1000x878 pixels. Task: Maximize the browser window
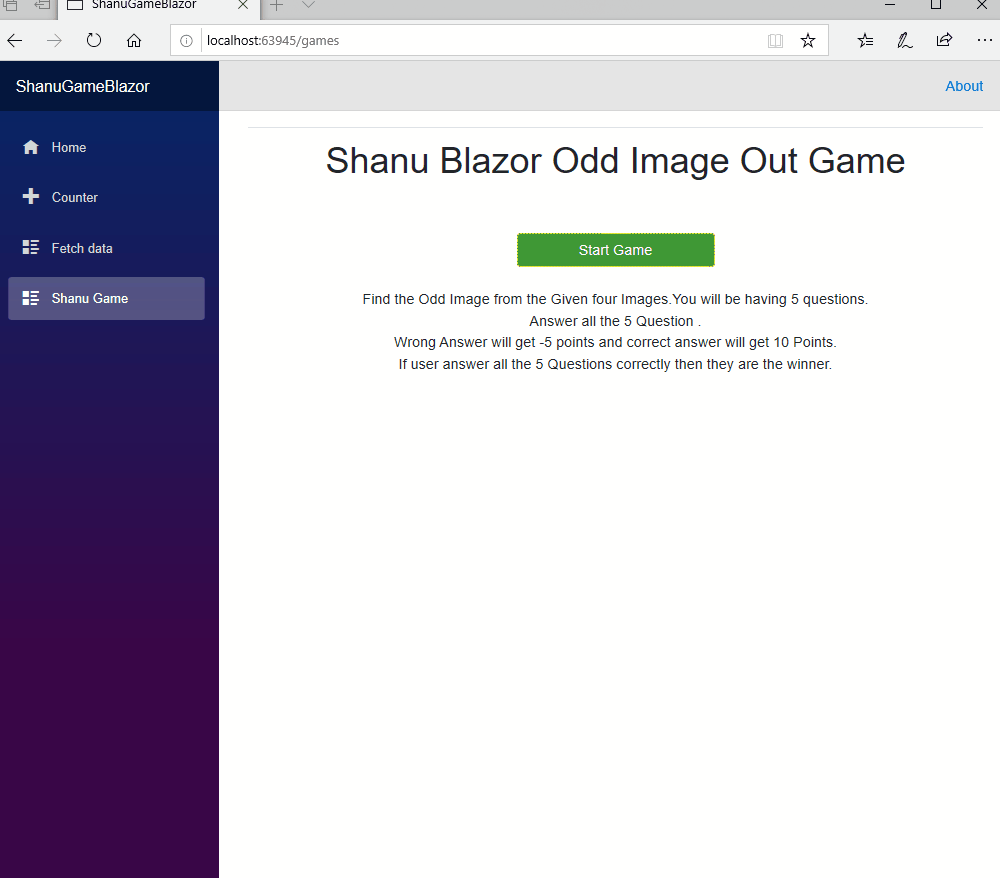936,5
